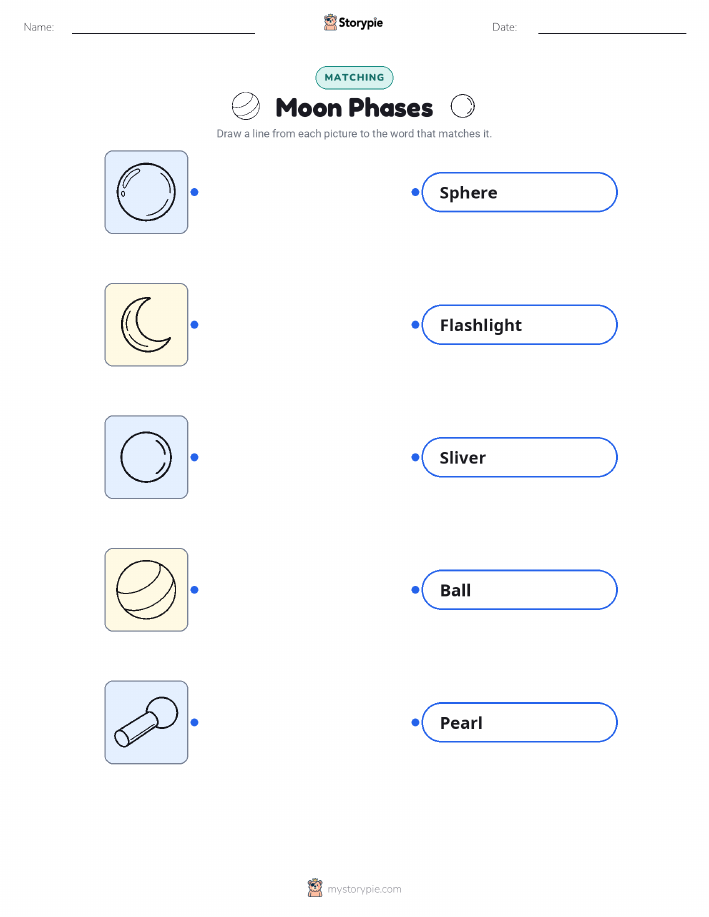Click the dot next to crescent picture
Viewport: 709px width, 917px height.
[x=195, y=325]
